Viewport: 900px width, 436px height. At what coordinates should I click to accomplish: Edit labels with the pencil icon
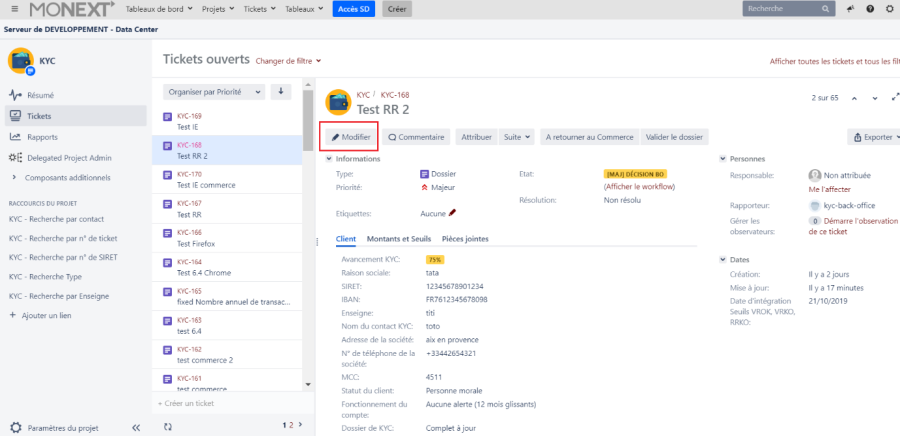[x=453, y=212]
